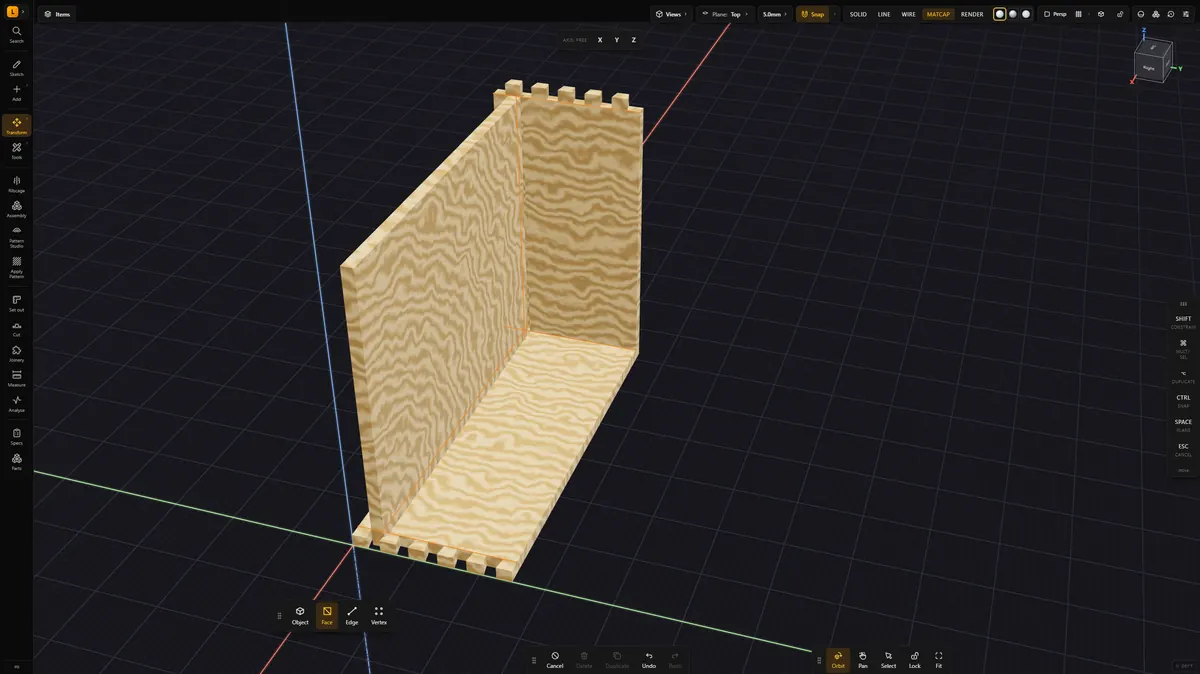
Task: Pick the second matcap sphere swatch
Action: [1013, 14]
